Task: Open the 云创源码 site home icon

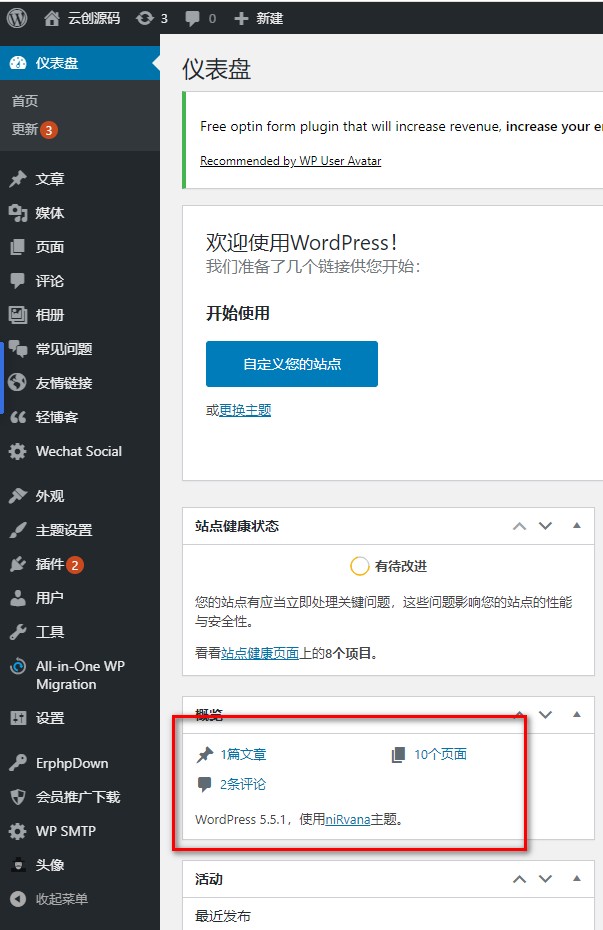Action: coord(52,18)
